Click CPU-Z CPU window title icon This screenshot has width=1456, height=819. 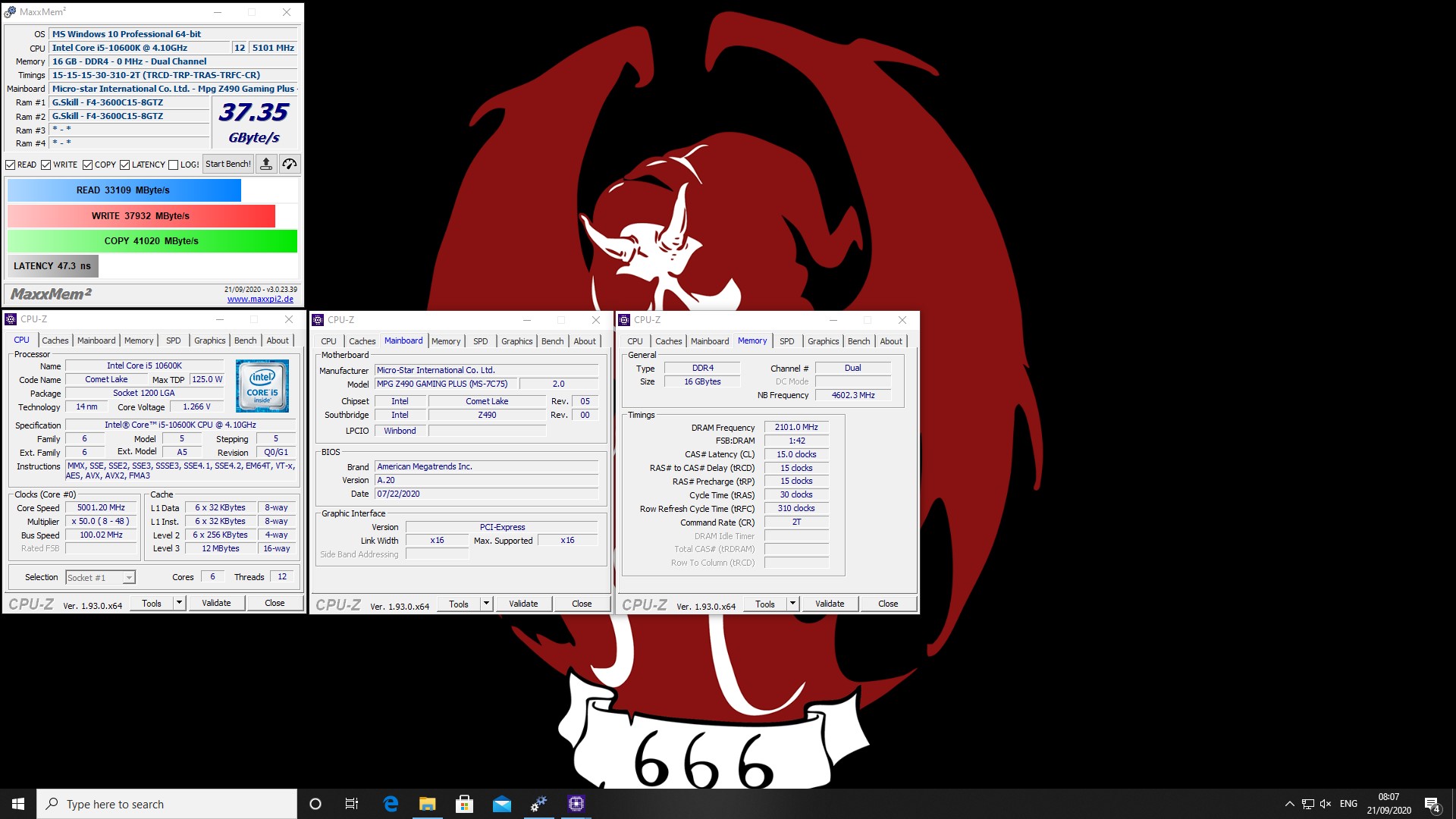pyautogui.click(x=11, y=319)
